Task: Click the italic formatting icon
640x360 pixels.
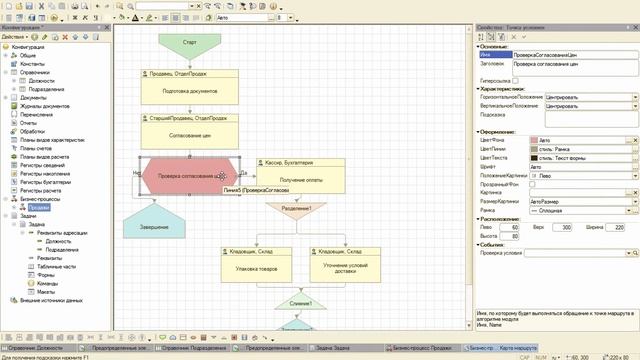Action: (85, 18)
